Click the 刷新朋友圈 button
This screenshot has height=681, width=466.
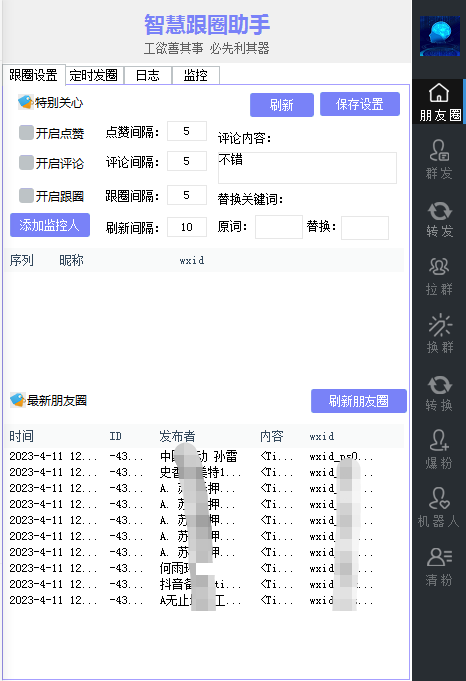[359, 401]
